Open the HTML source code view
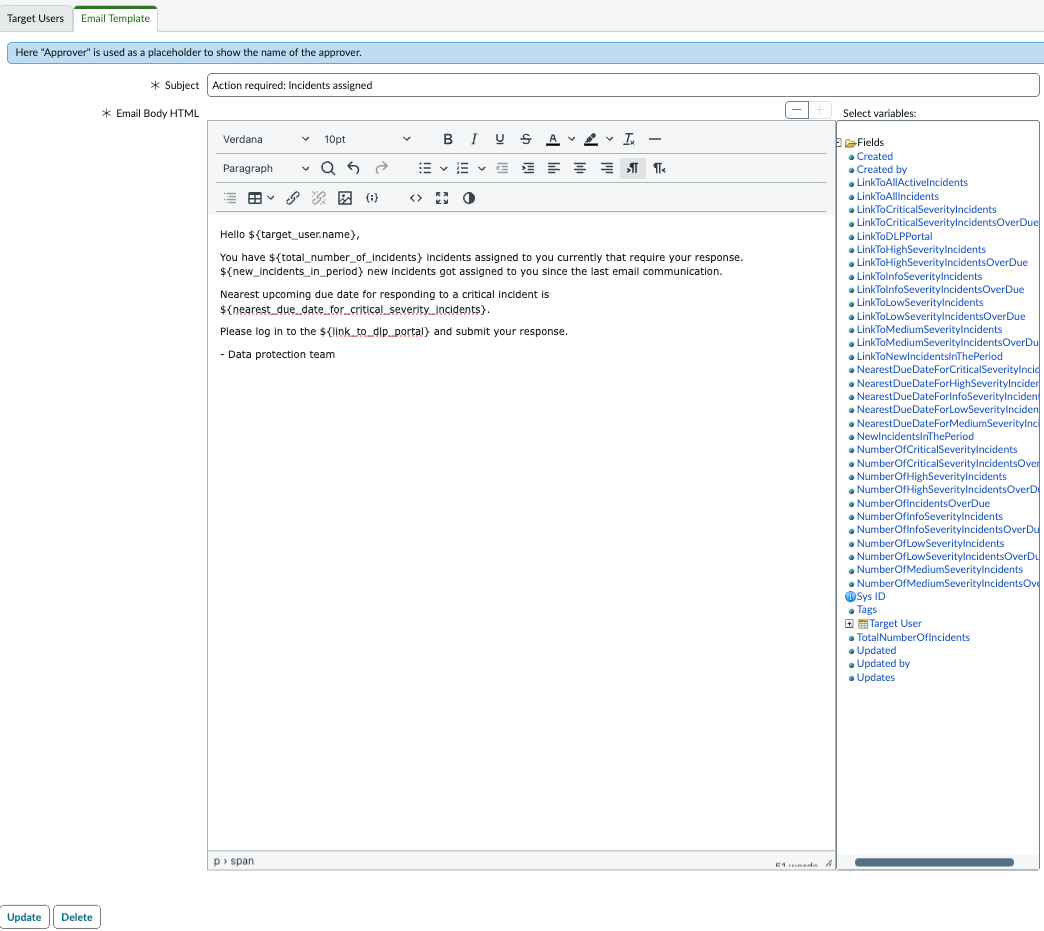 coord(415,198)
